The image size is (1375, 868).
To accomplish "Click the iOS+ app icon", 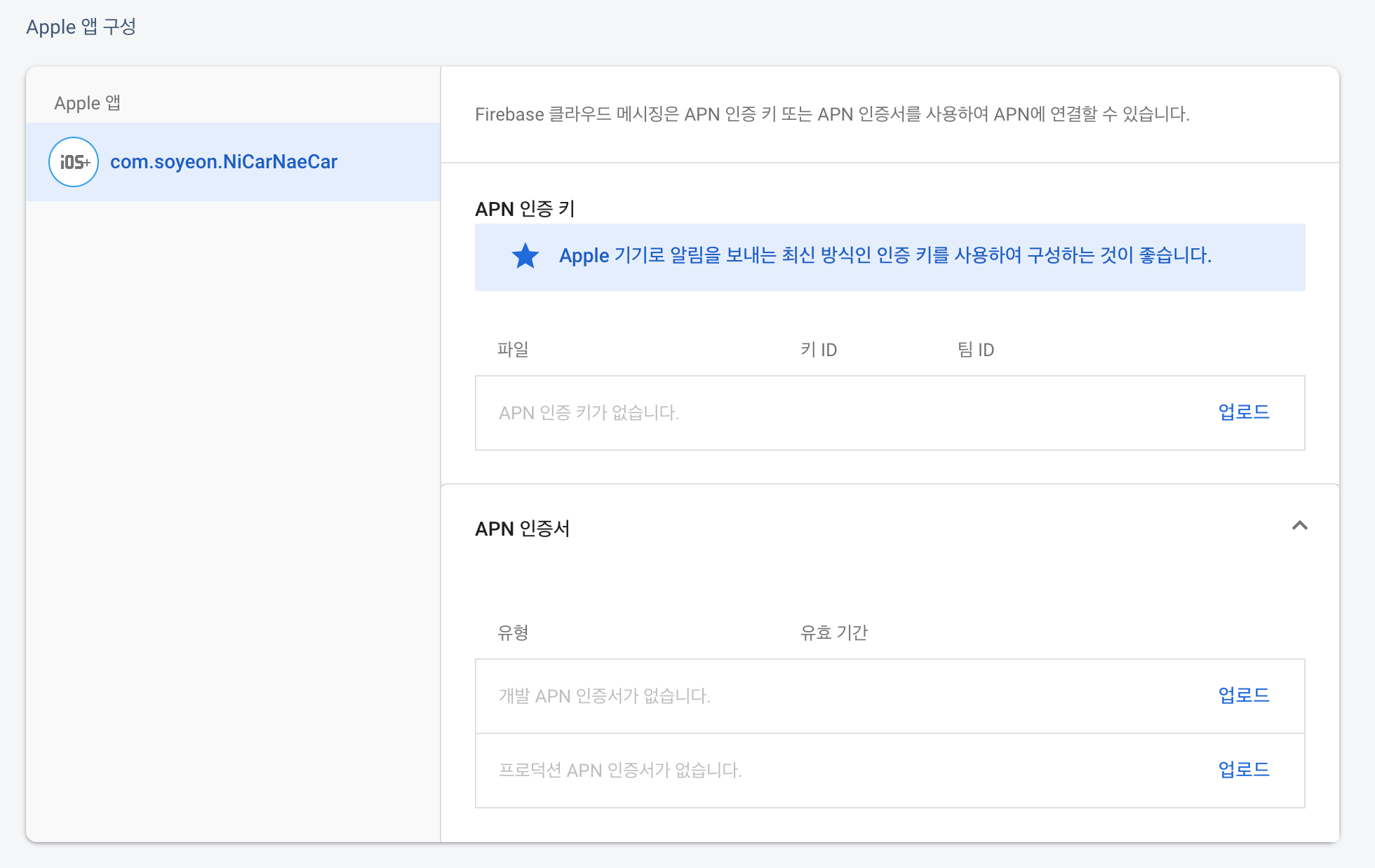I will pyautogui.click(x=74, y=162).
